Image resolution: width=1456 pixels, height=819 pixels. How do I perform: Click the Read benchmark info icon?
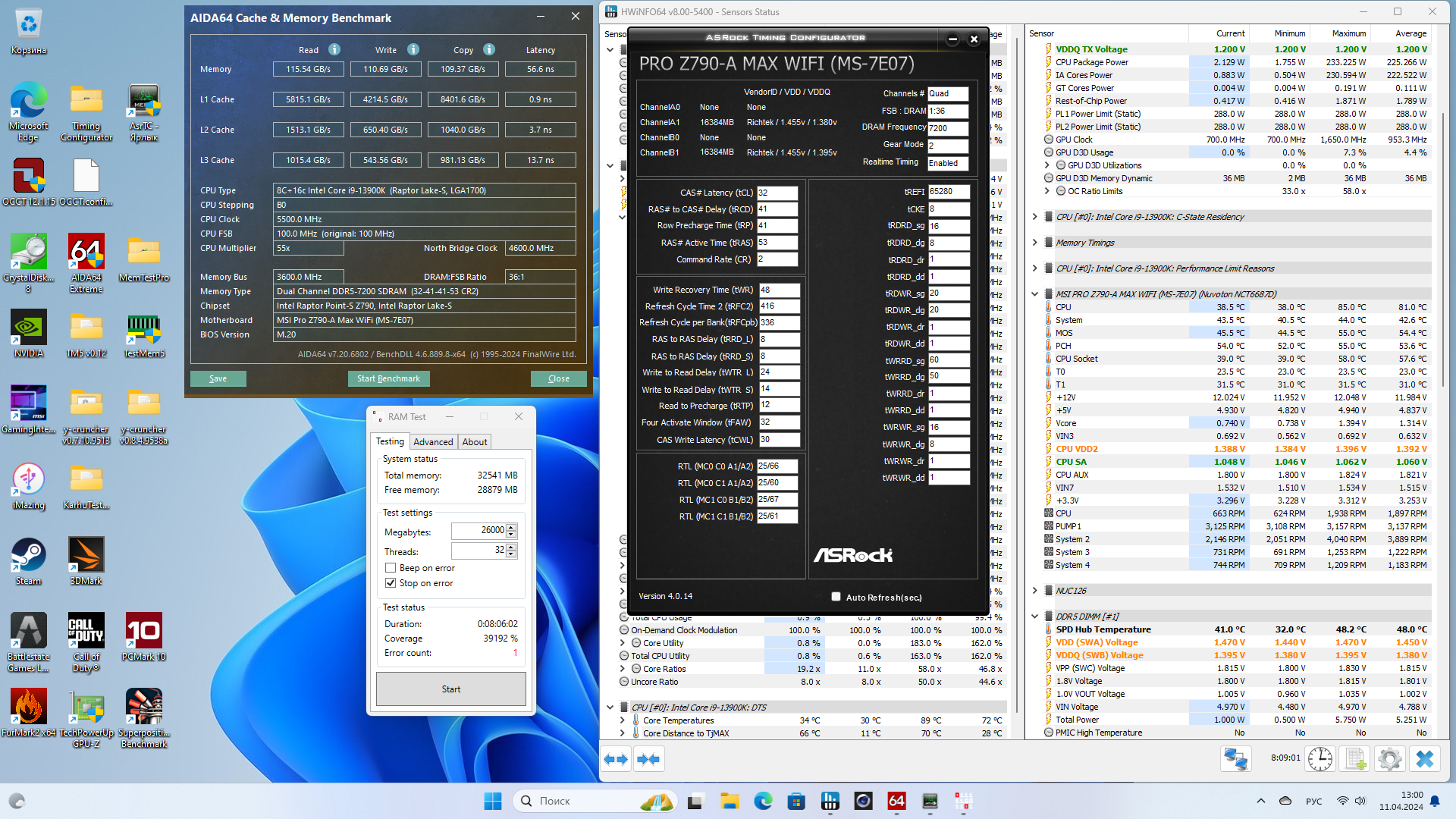pos(334,49)
